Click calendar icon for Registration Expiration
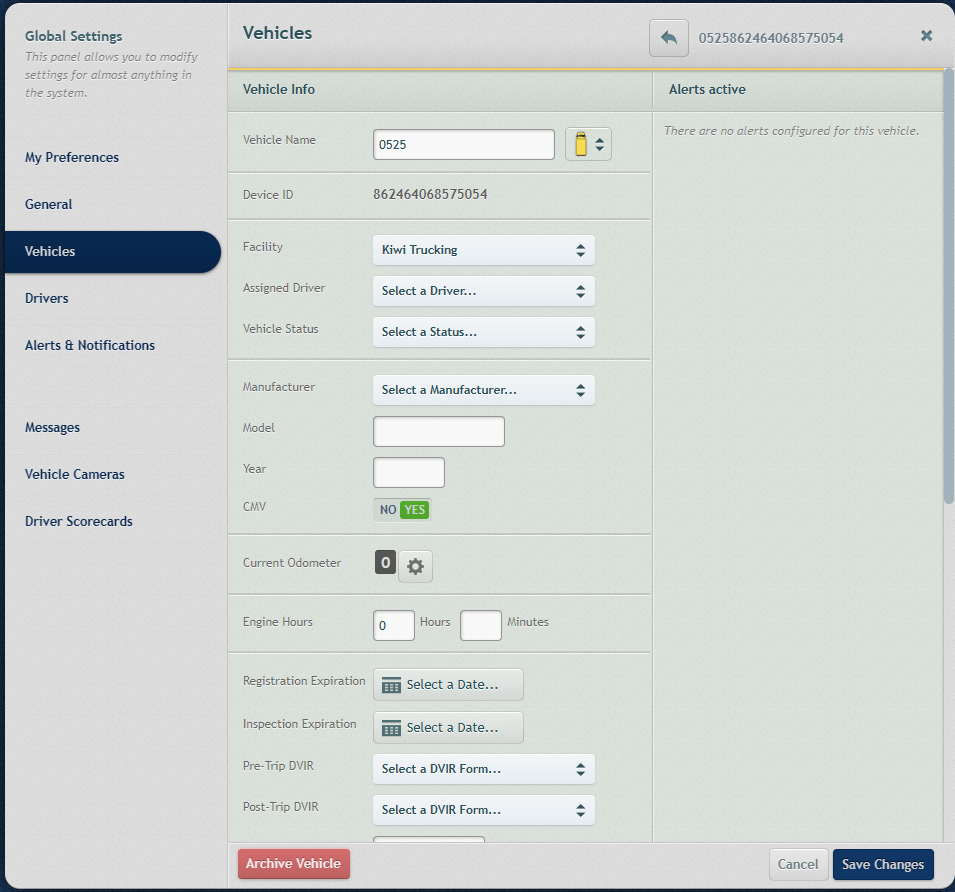This screenshot has width=955, height=892. click(x=392, y=685)
